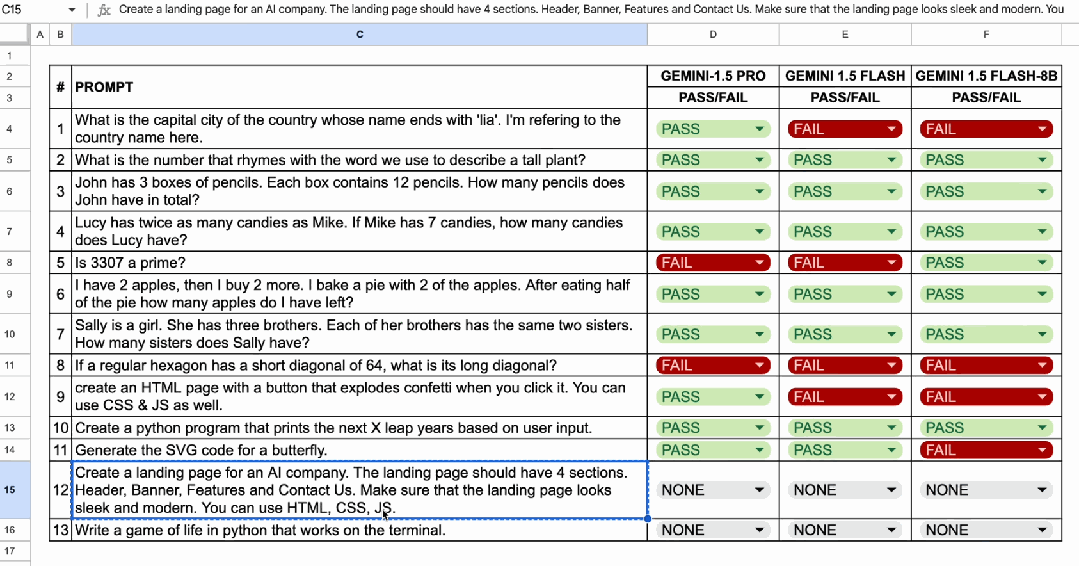Click the PASS/FAIL subheader under Gemini-1.5 Pro

713,98
